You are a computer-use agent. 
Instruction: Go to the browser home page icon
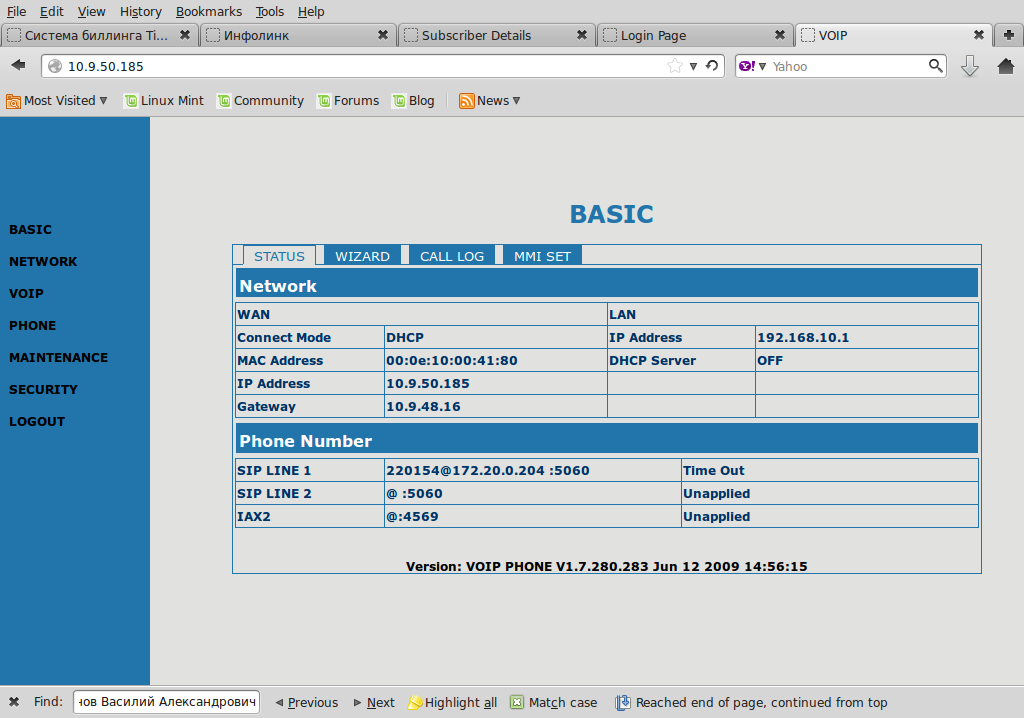(x=1006, y=66)
